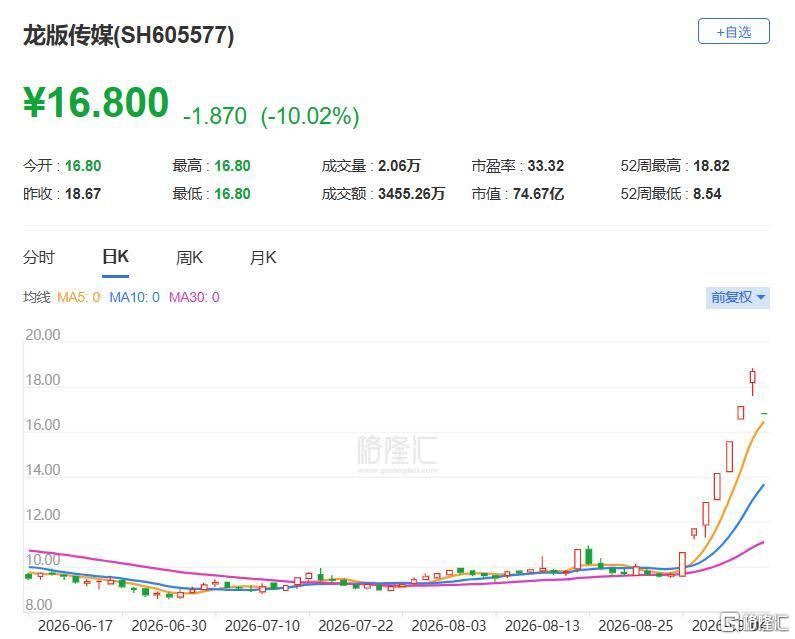Select the 日K chart tab
The width and height of the screenshot is (795, 639).
(115, 257)
